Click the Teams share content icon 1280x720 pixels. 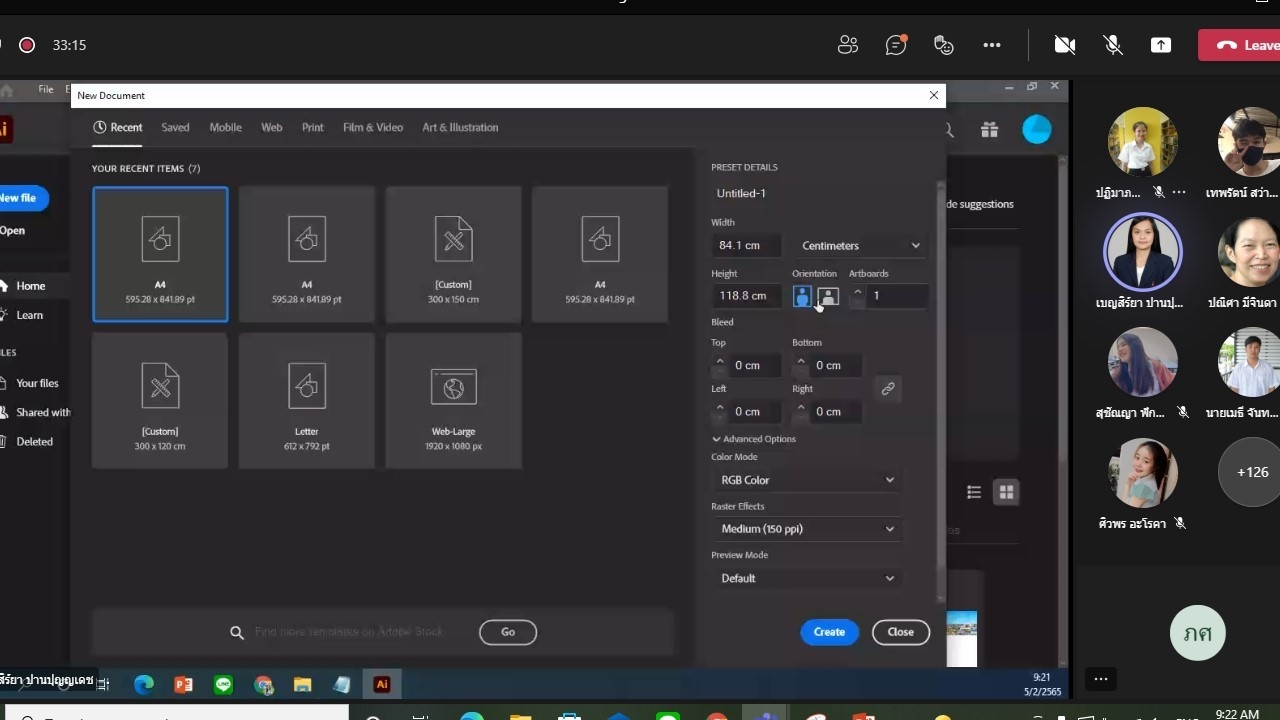[x=1161, y=45]
